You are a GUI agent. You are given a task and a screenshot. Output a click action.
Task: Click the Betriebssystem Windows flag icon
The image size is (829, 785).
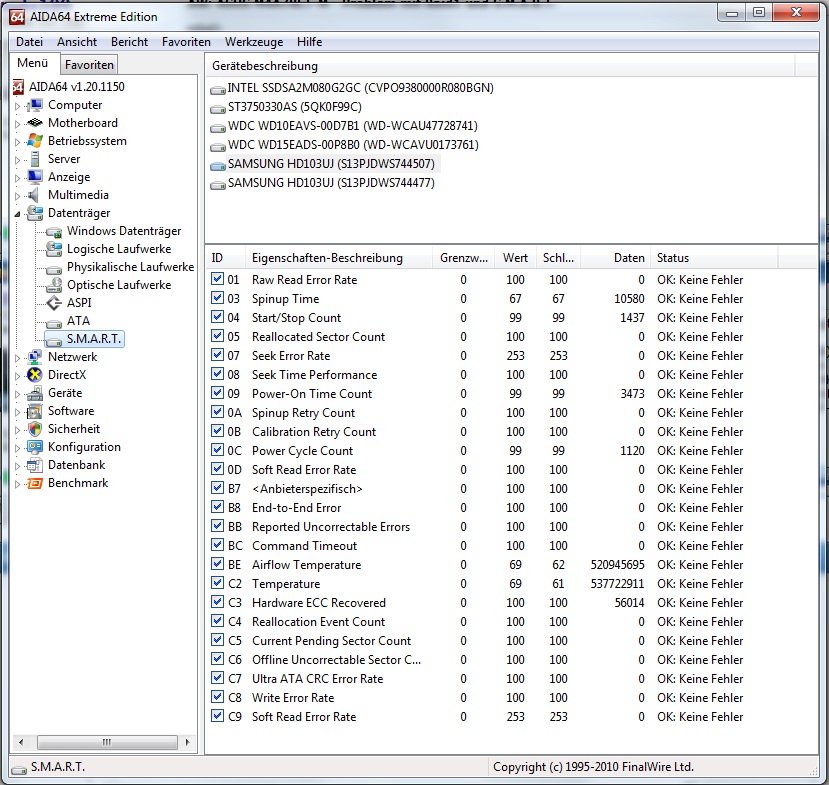click(35, 141)
